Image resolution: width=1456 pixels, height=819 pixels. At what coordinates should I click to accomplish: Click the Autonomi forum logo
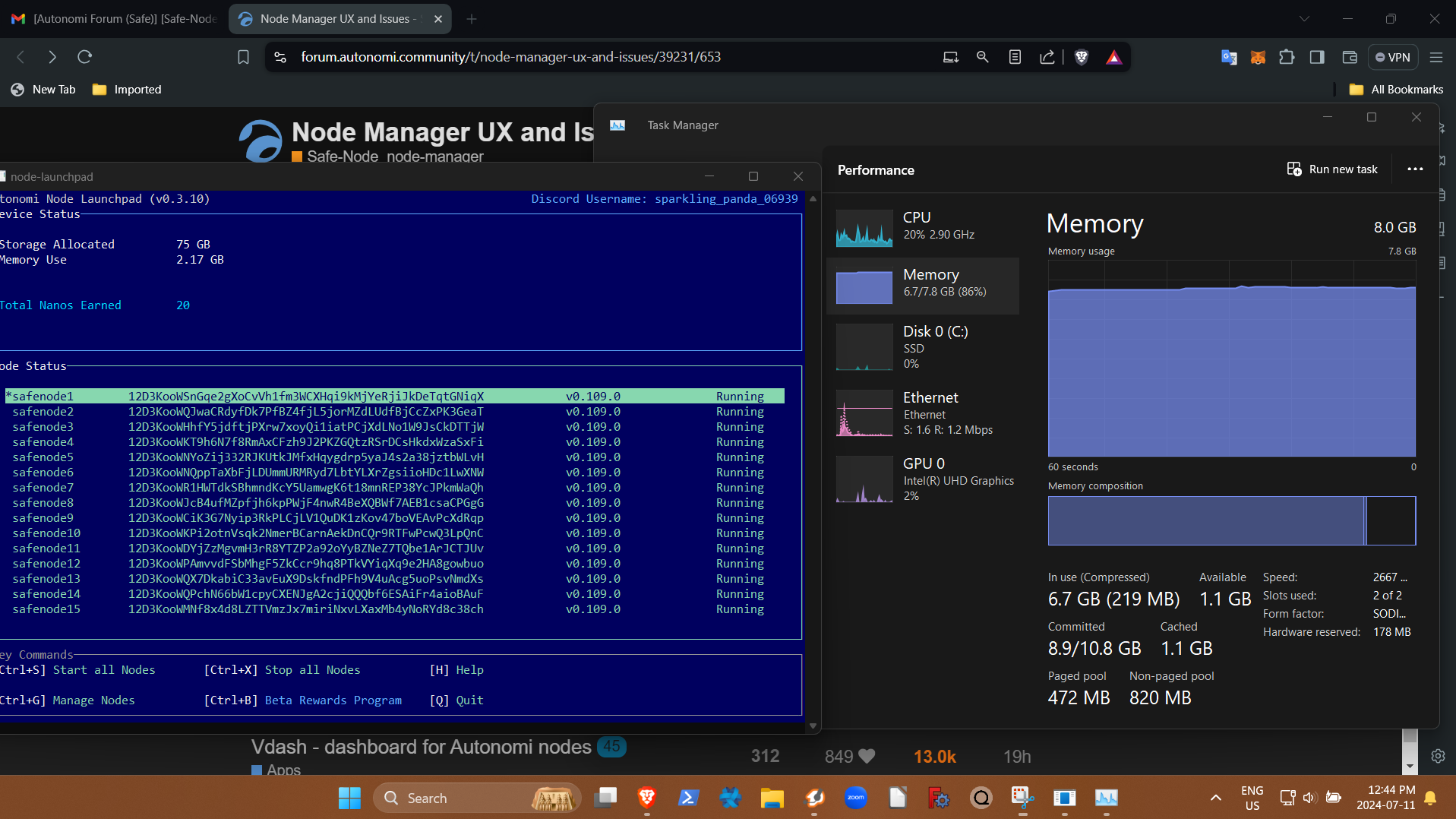(261, 141)
